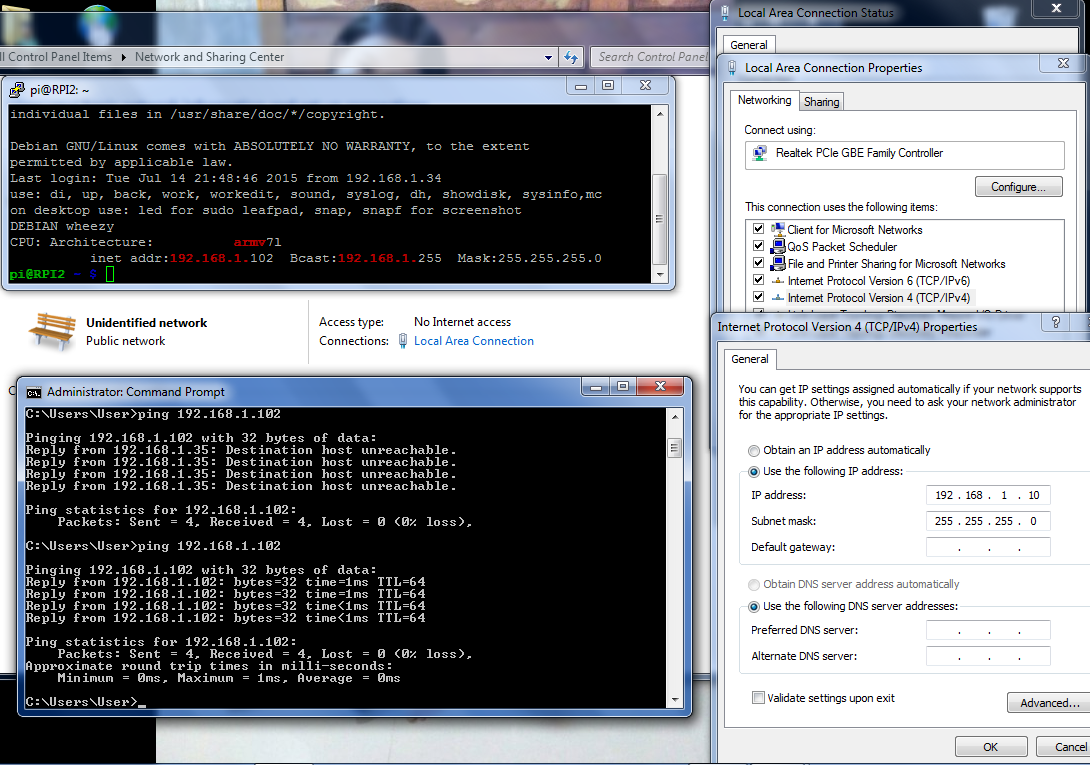Viewport: 1090px width, 765px height.
Task: Click the refresh icon beside the address bar
Action: (571, 57)
